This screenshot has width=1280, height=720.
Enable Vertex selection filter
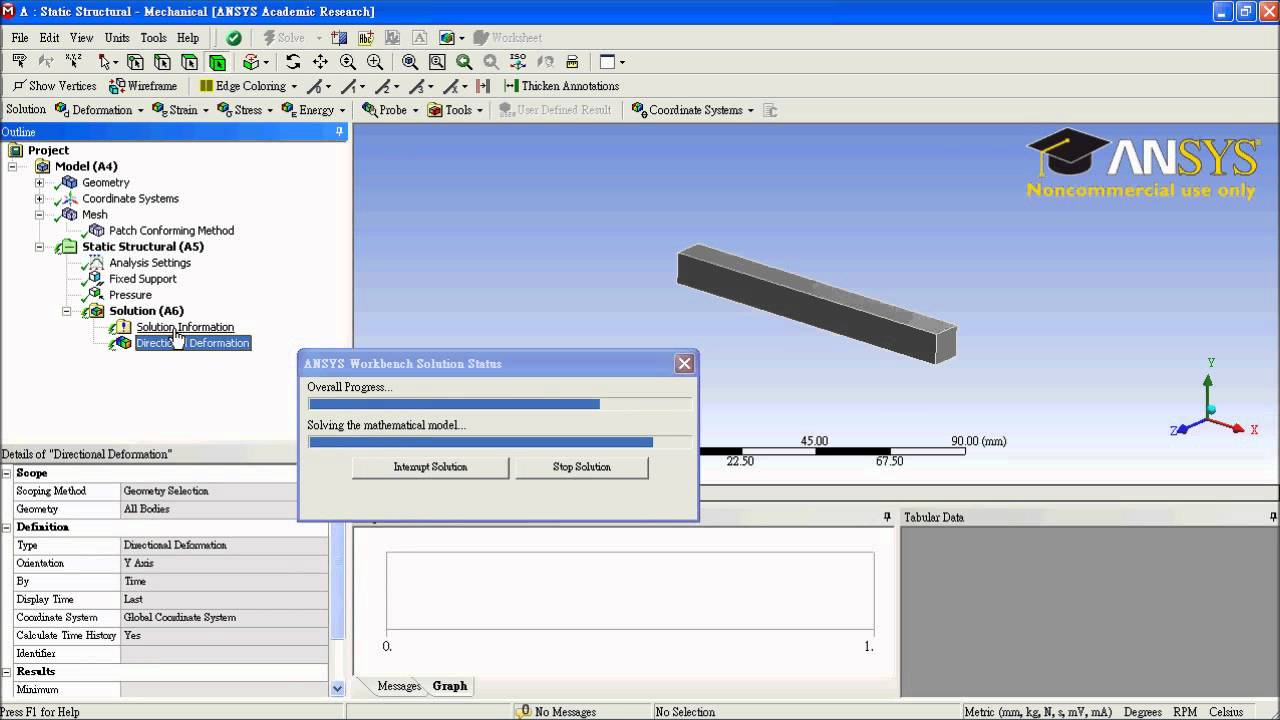(x=135, y=62)
